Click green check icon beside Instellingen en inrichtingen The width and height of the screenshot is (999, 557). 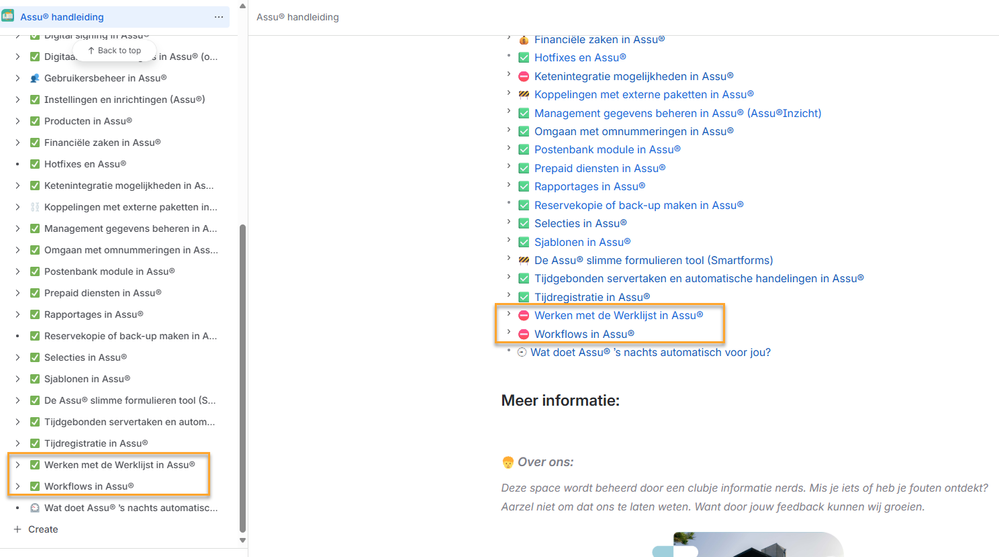click(x=35, y=99)
